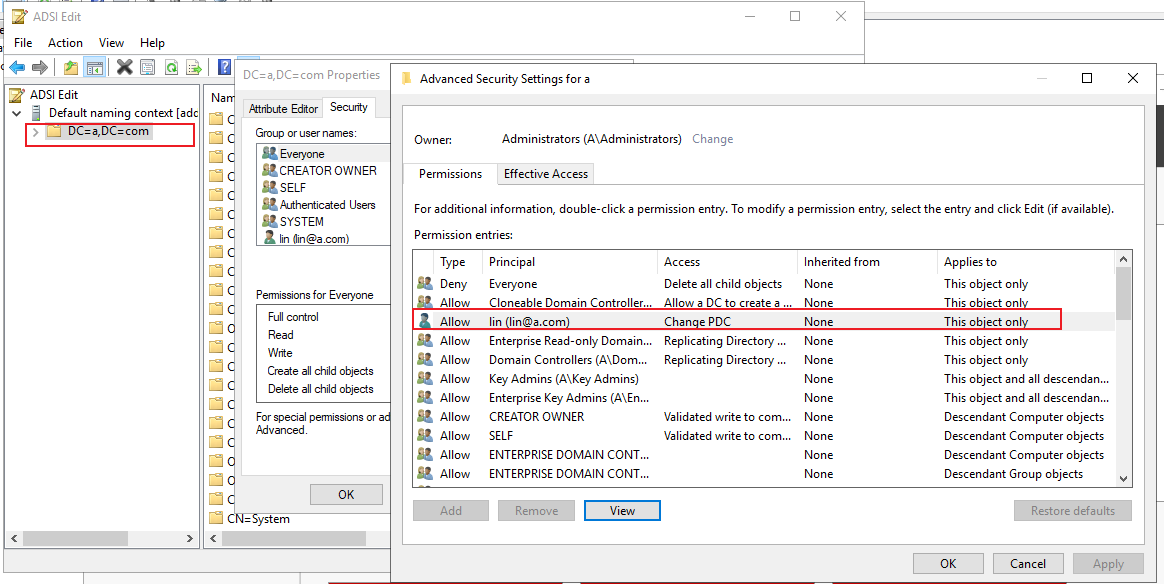
Task: Open the Action menu
Action: [65, 43]
